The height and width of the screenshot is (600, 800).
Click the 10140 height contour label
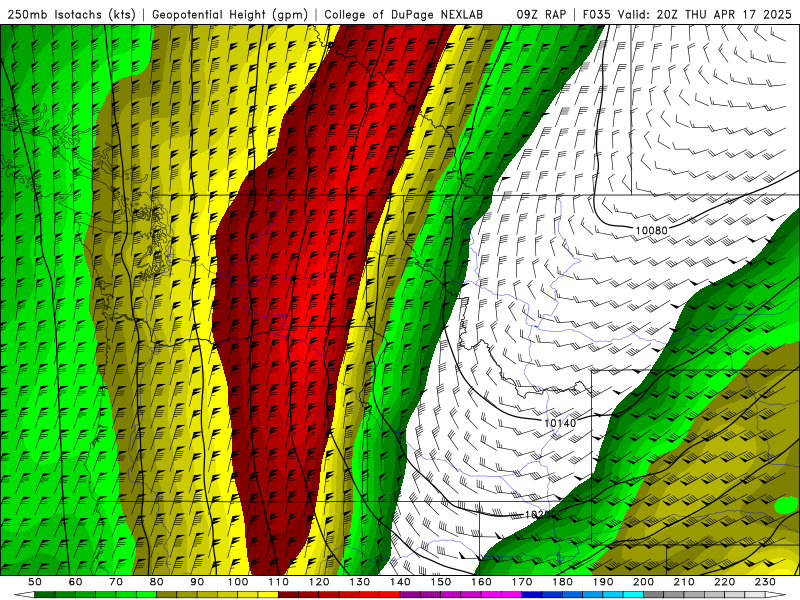[x=560, y=423]
